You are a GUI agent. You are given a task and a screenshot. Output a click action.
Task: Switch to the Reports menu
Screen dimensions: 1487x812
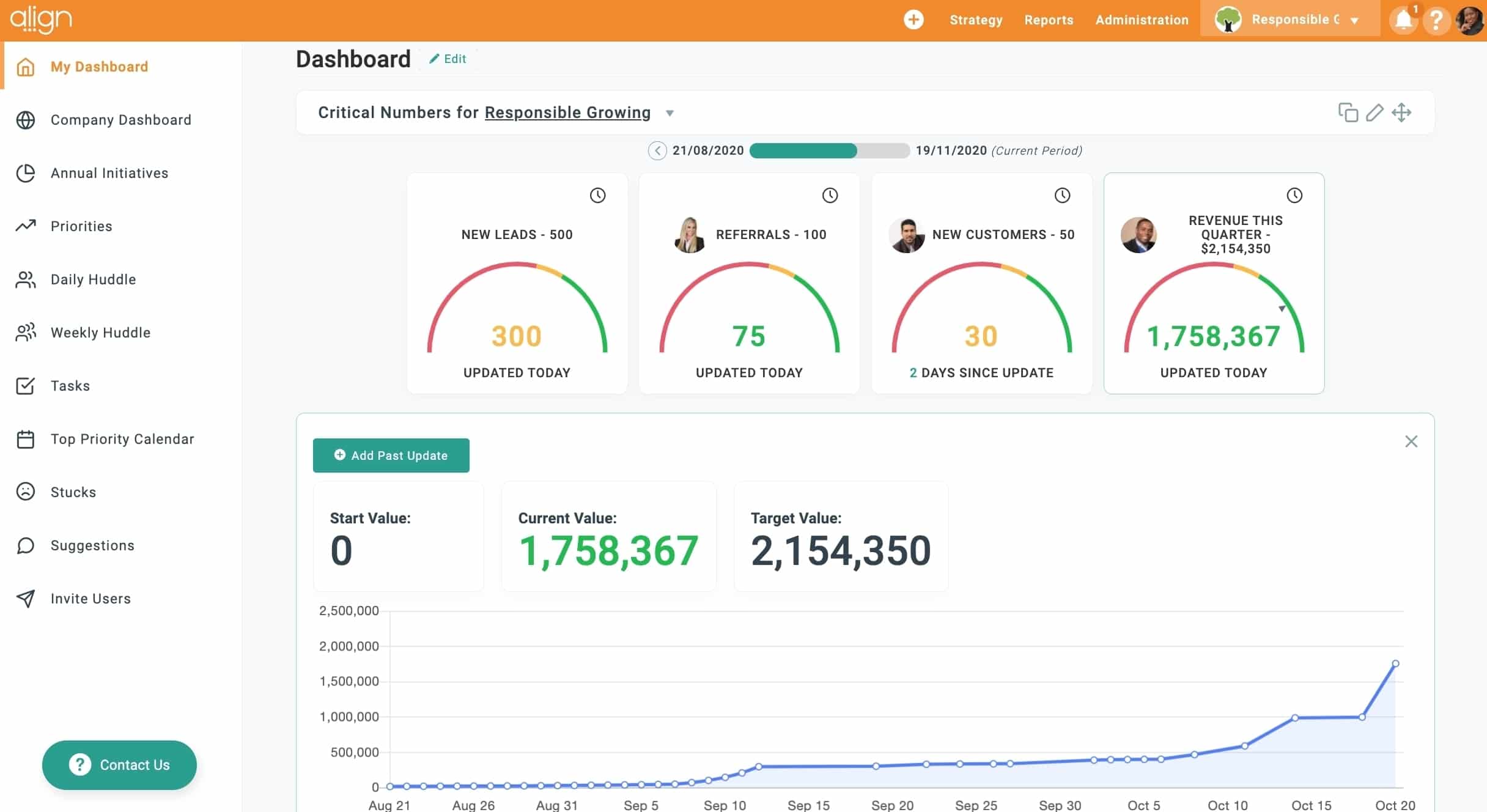point(1049,20)
